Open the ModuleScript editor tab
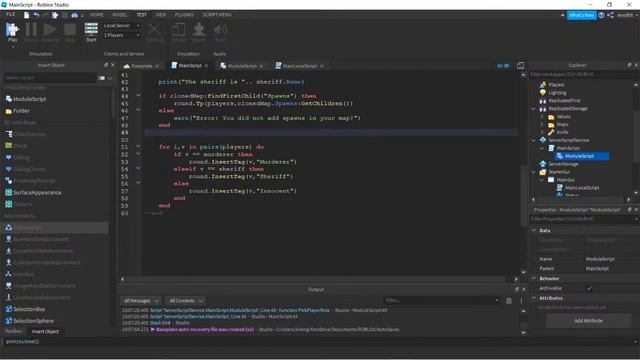The image size is (640, 360). tap(242, 66)
